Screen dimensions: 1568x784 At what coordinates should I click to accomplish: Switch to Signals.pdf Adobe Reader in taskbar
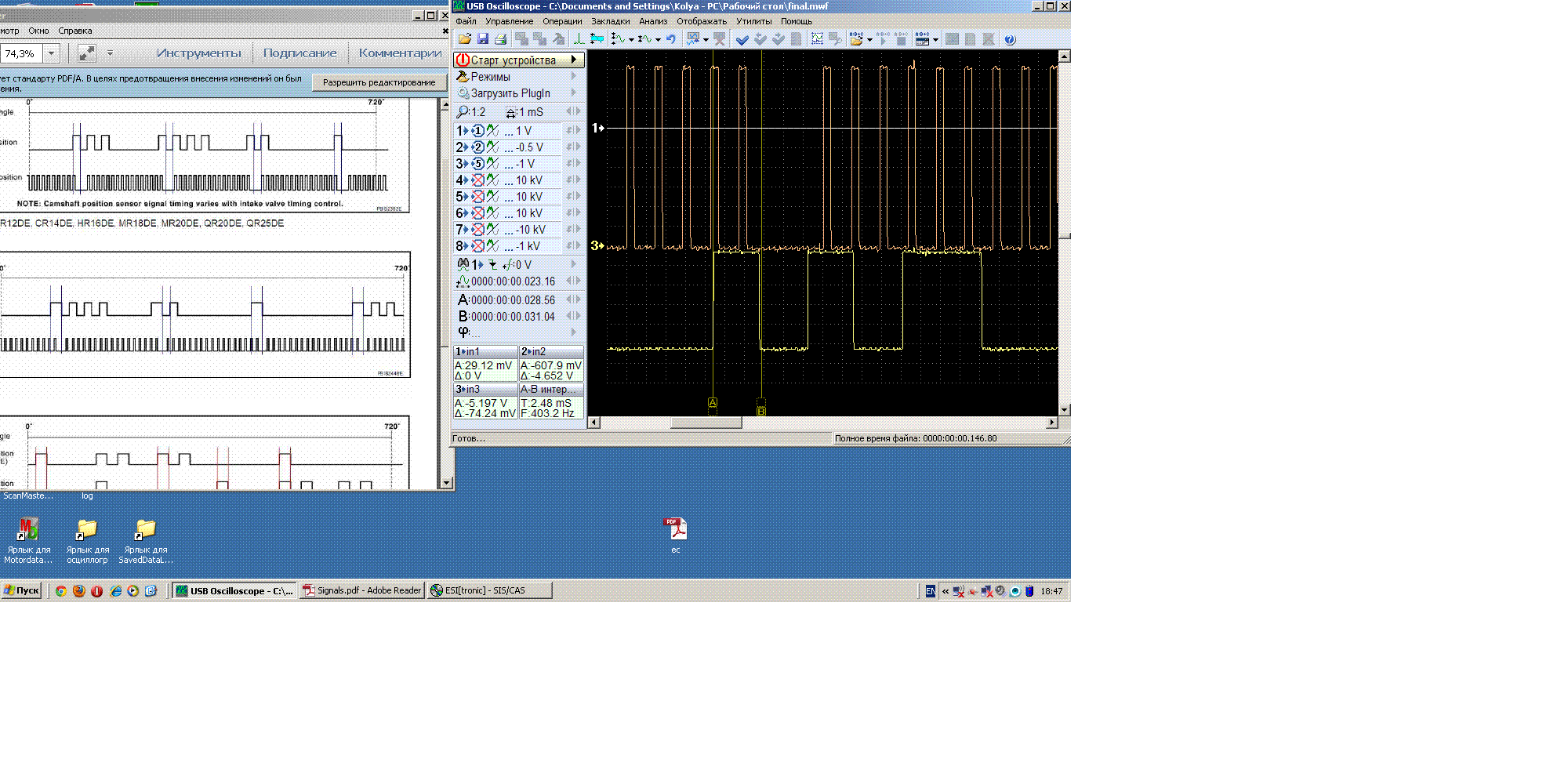click(x=362, y=590)
